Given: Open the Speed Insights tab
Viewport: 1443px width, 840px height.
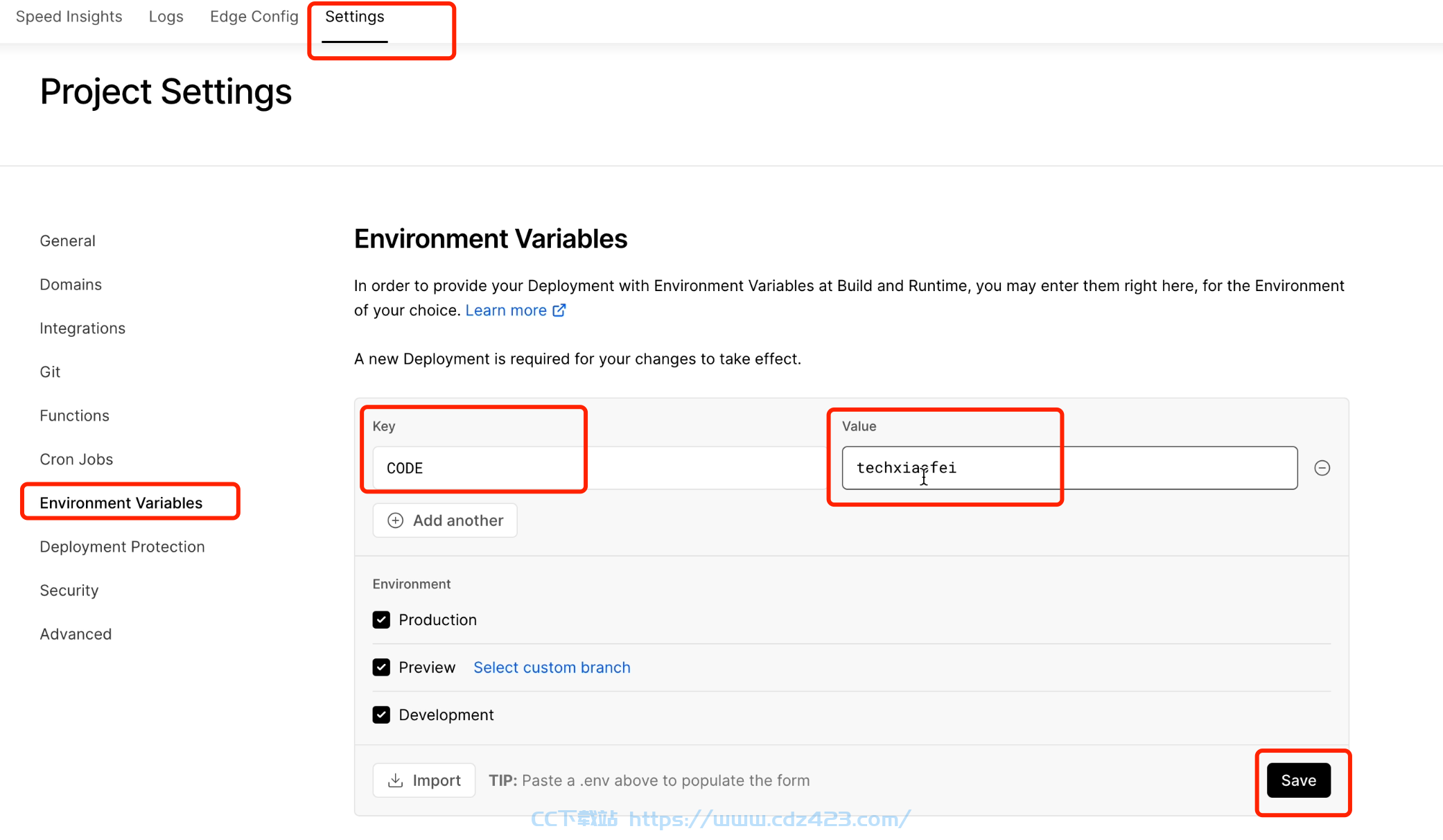Looking at the screenshot, I should click(x=69, y=17).
